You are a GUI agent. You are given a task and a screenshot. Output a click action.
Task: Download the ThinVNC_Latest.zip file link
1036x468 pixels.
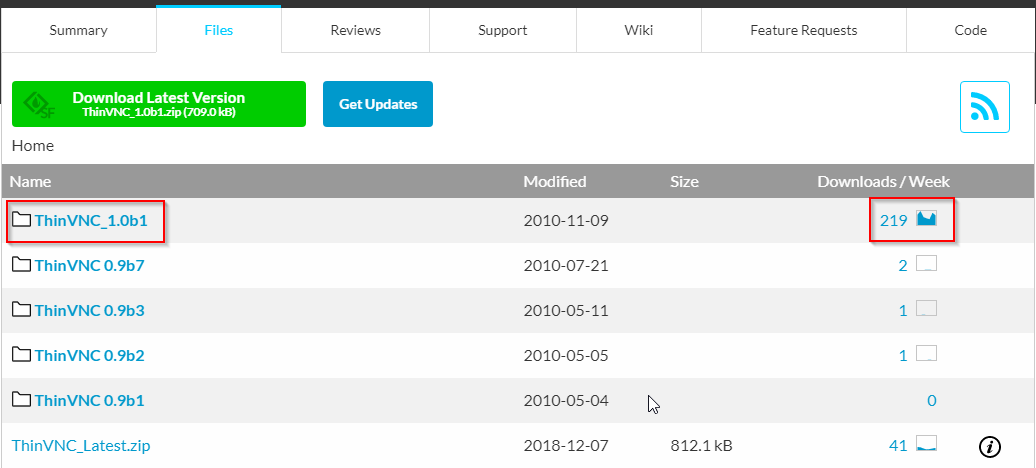pos(81,445)
